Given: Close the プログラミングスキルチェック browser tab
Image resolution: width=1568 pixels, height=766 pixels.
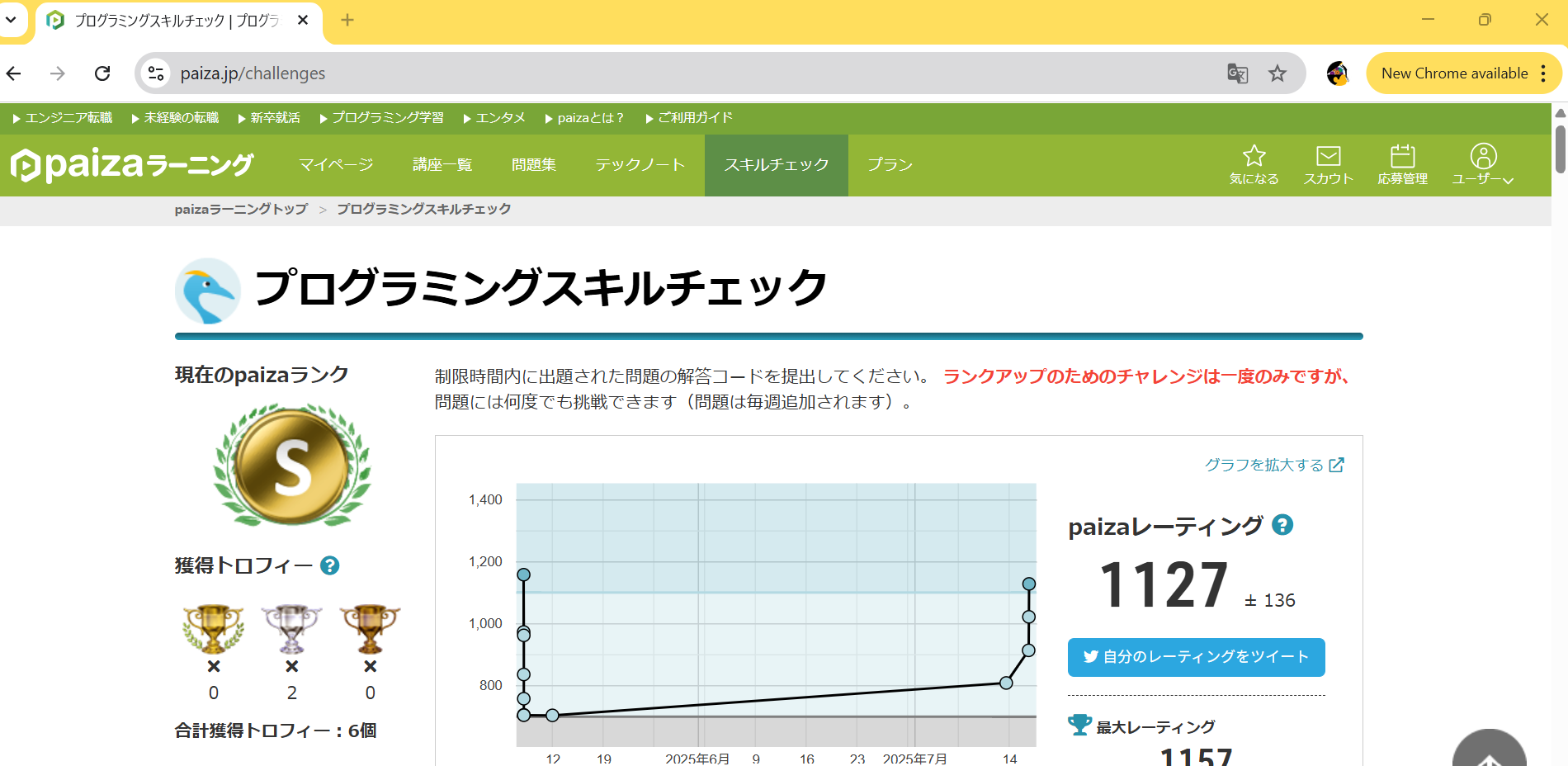Looking at the screenshot, I should (x=303, y=20).
